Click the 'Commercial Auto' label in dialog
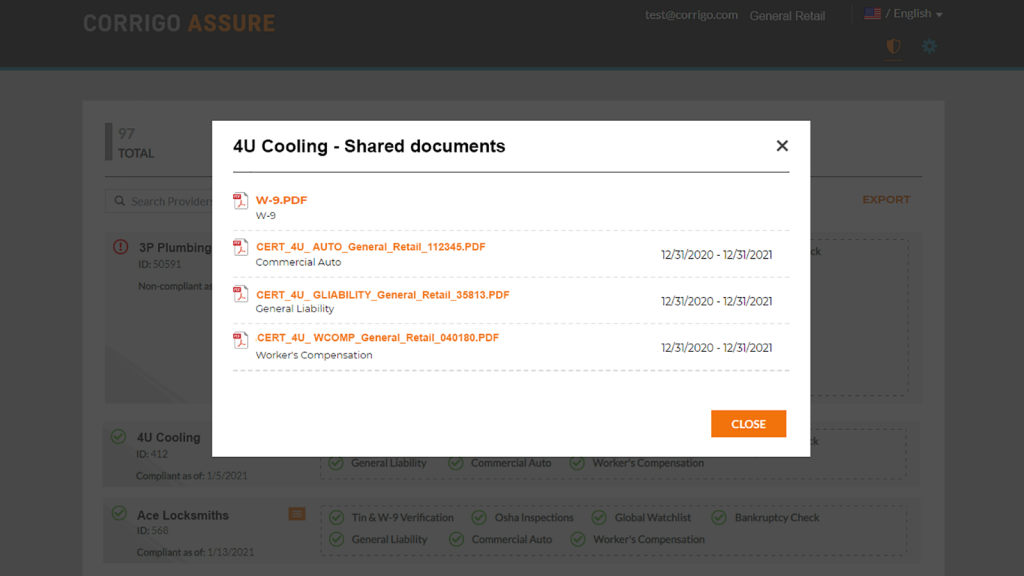Viewport: 1024px width, 576px height. pyautogui.click(x=298, y=262)
